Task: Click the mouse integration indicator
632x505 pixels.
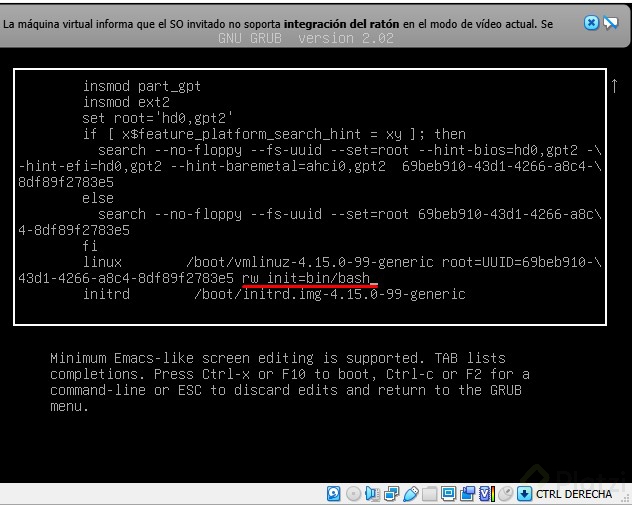Action: point(506,494)
